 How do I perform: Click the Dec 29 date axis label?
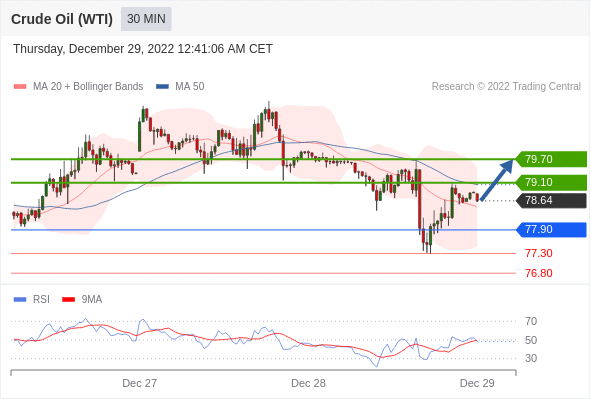pos(477,383)
